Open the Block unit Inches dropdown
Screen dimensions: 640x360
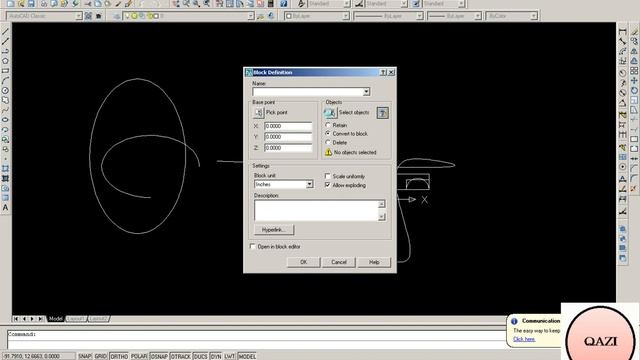309,184
